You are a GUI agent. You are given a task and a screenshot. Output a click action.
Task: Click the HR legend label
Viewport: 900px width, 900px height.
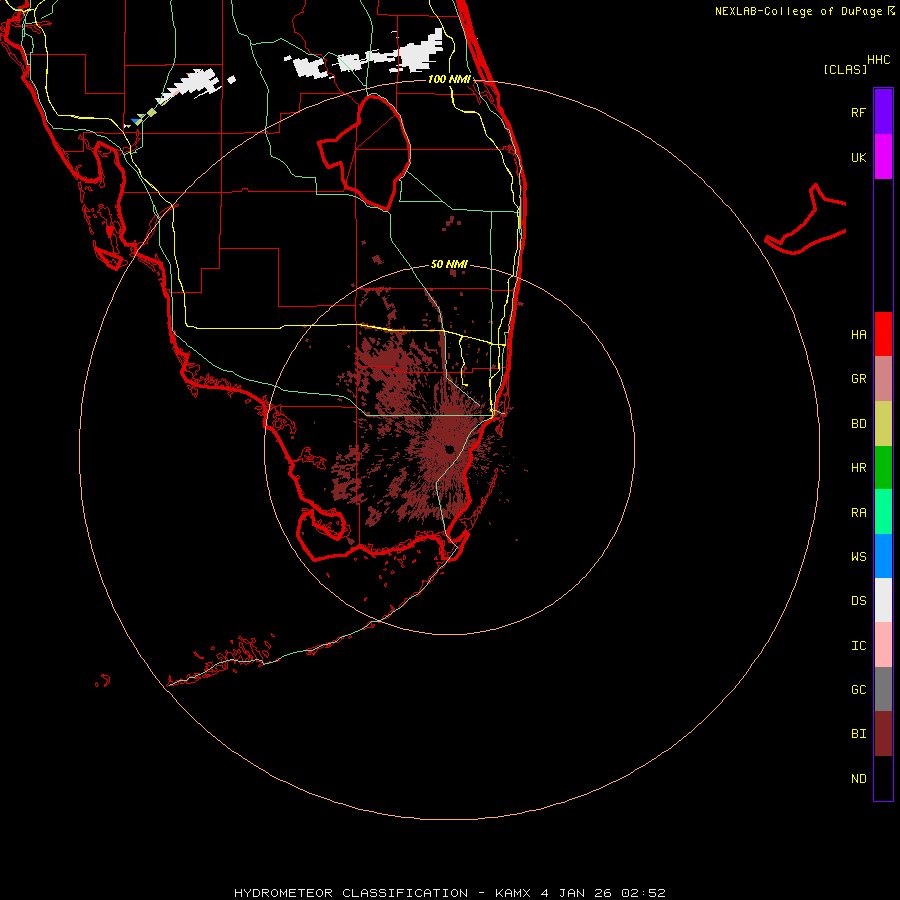pos(858,468)
